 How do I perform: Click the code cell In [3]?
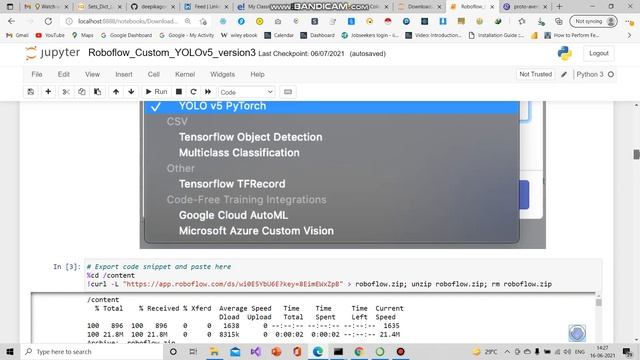[x=343, y=275]
